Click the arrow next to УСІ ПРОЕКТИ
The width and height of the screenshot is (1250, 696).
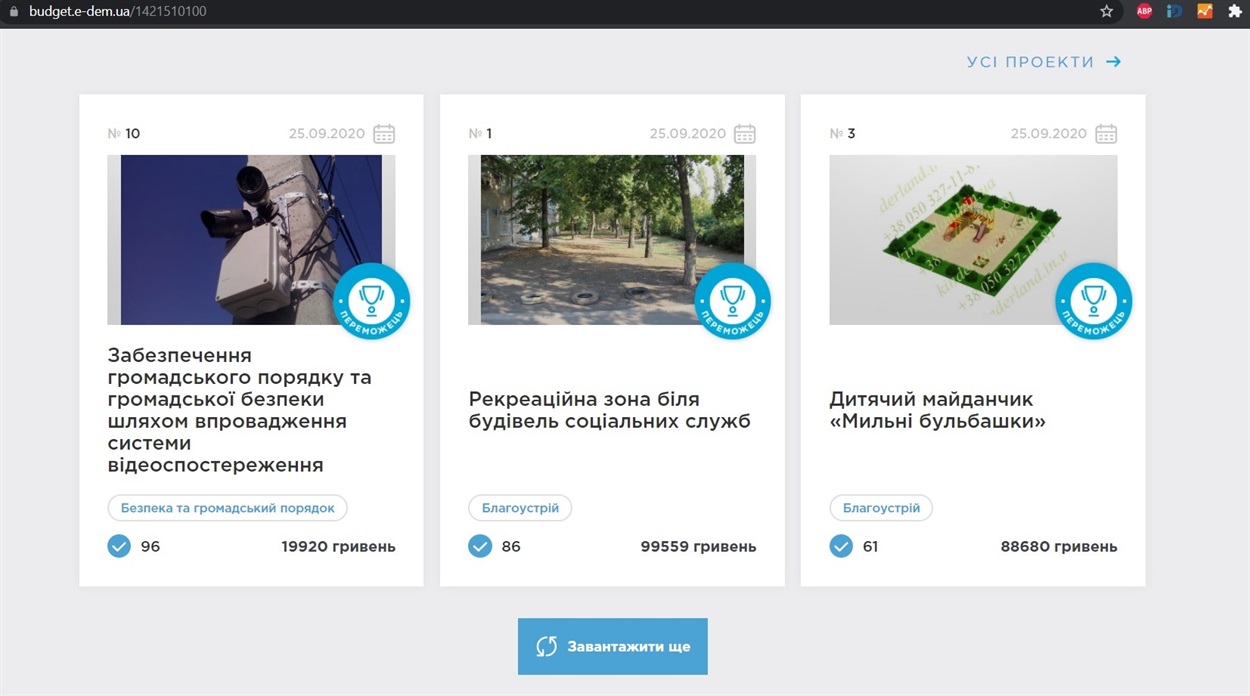point(1113,62)
